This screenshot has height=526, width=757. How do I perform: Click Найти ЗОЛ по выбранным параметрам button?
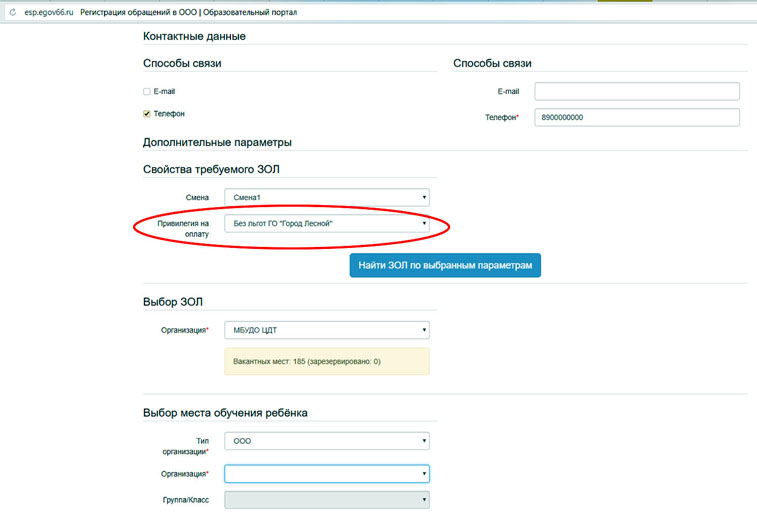pyautogui.click(x=445, y=265)
